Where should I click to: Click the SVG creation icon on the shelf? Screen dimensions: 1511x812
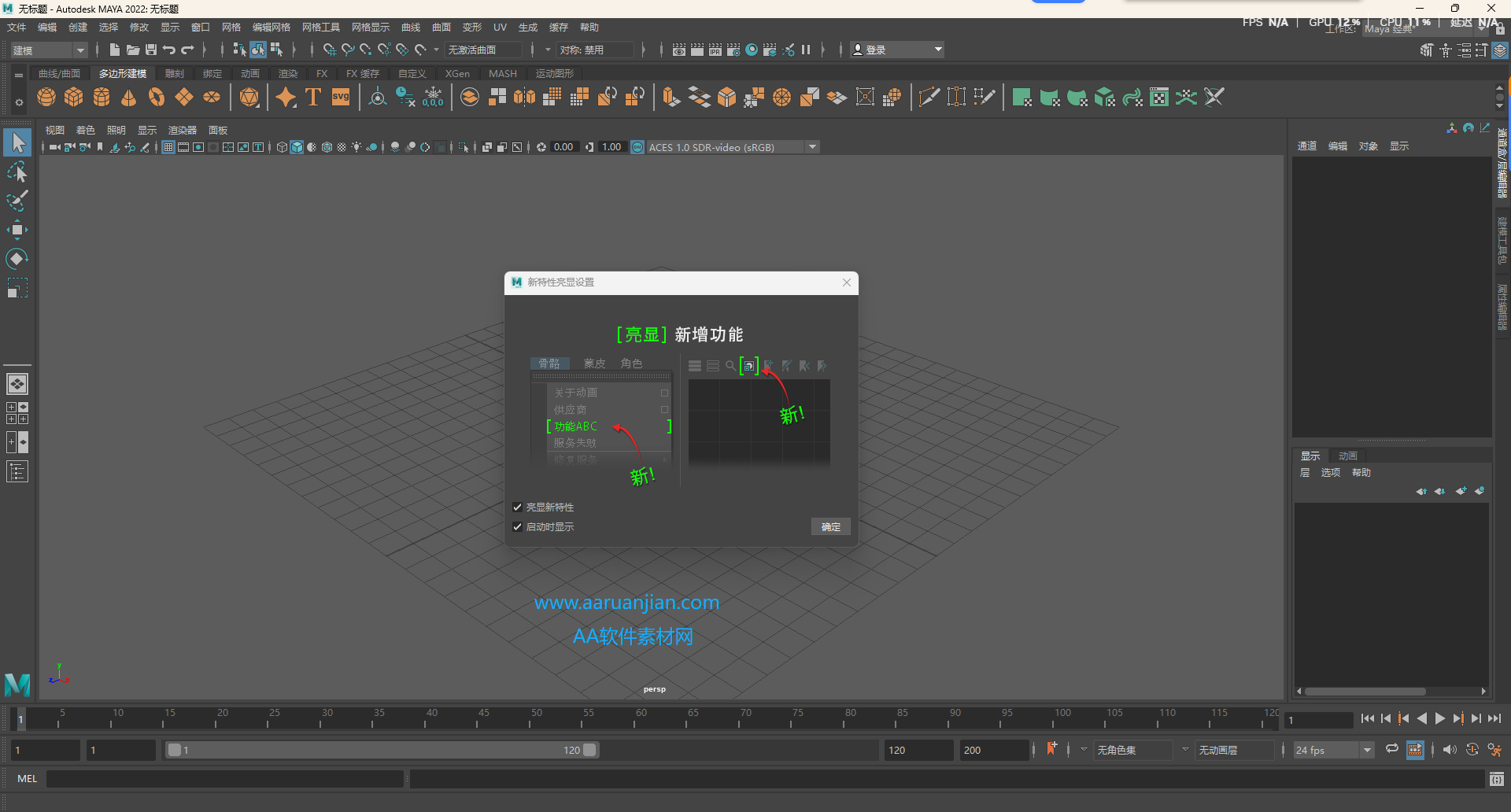(x=341, y=97)
